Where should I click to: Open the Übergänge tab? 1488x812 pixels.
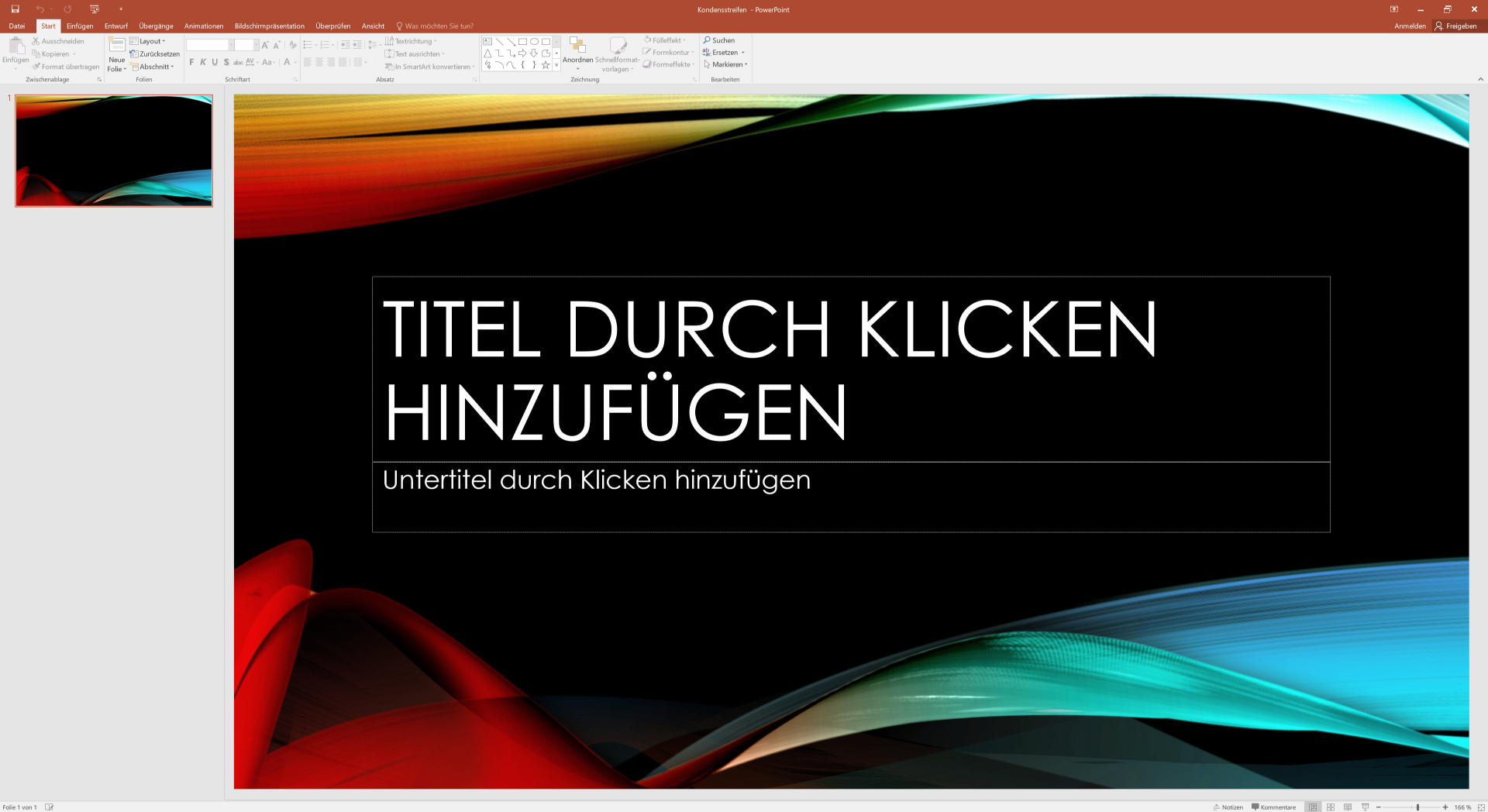[156, 26]
